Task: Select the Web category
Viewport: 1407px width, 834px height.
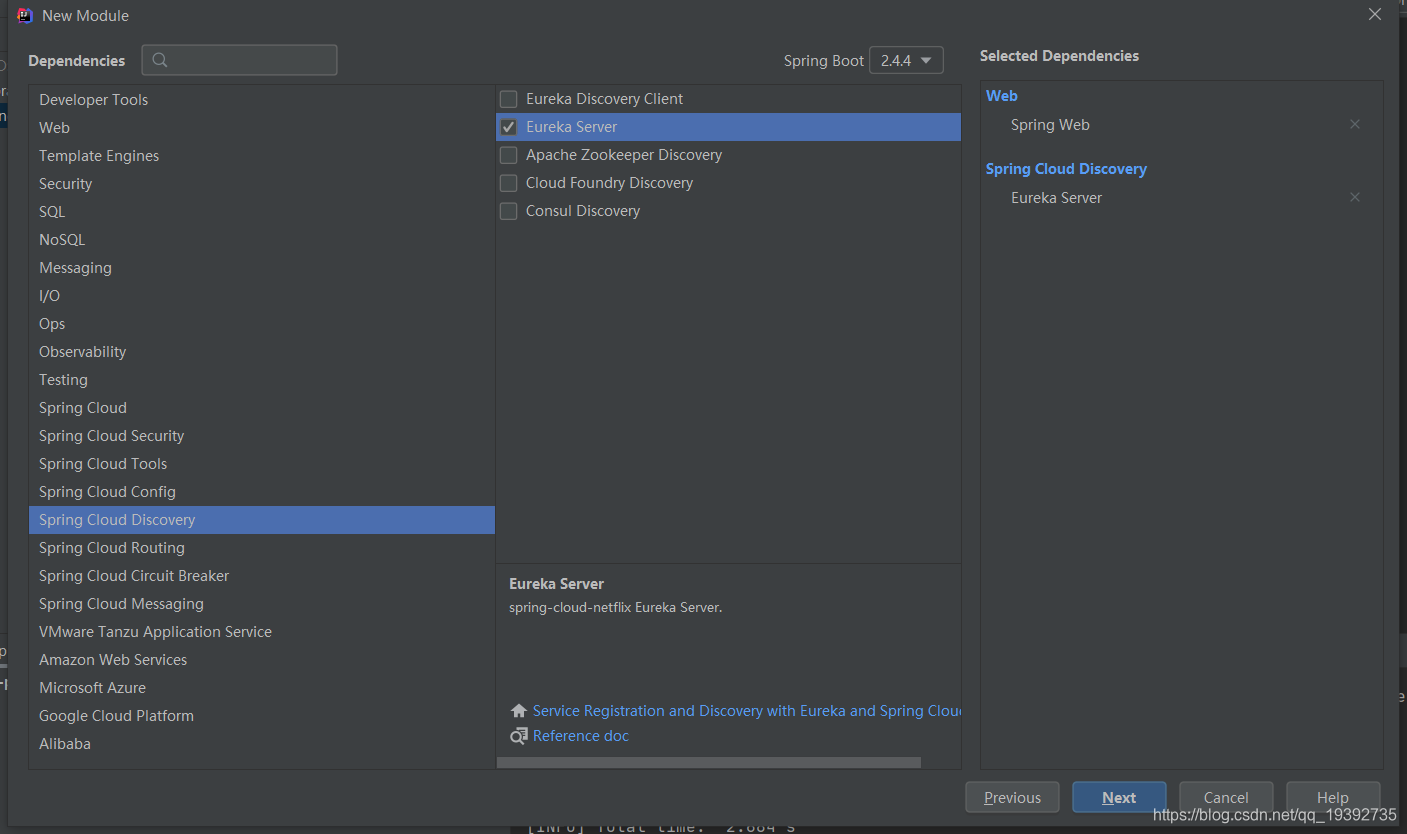Action: click(262, 128)
